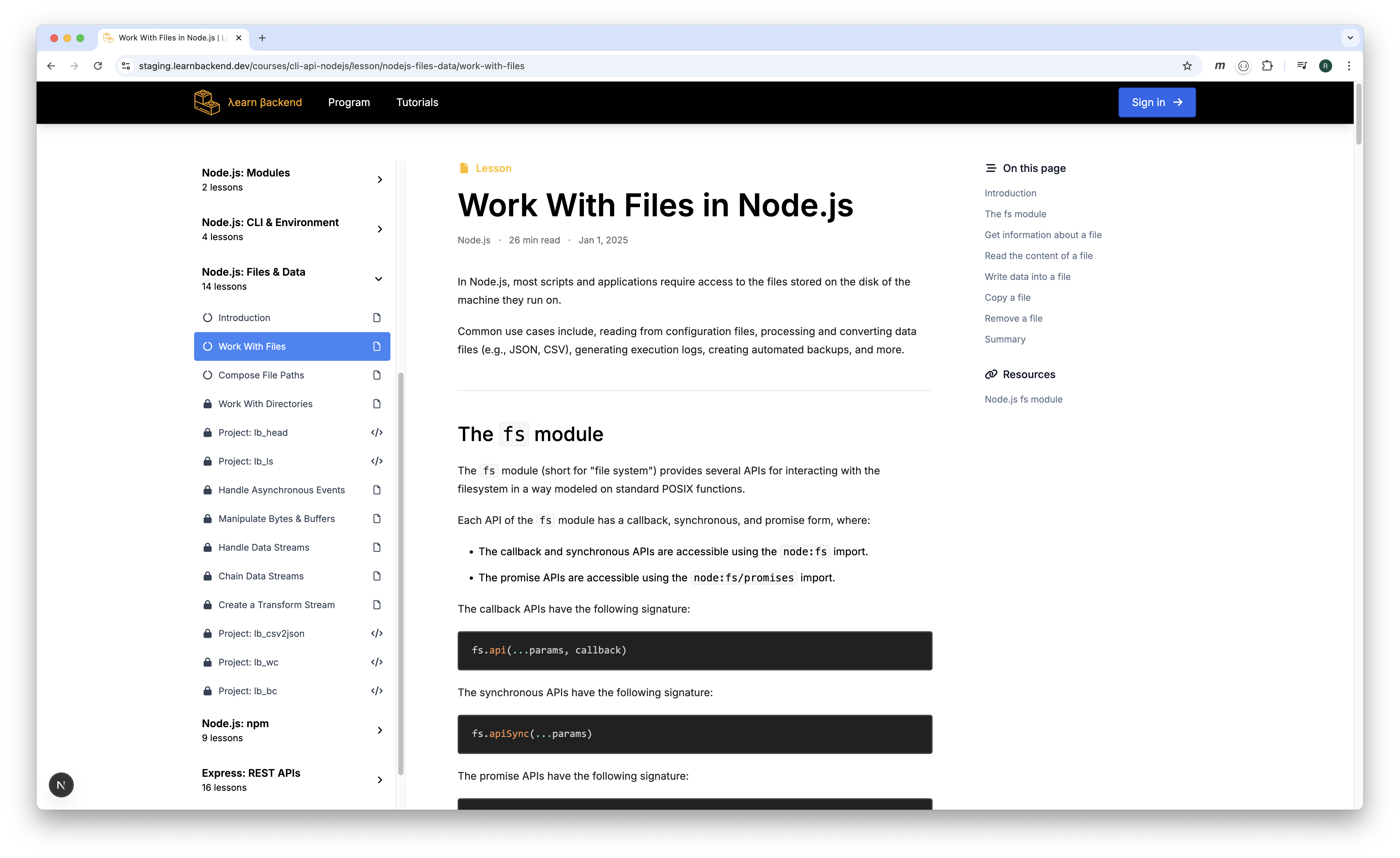Screen dimensions: 1400x858
Task: Toggle completion circle for Work With Files
Action: (x=207, y=346)
